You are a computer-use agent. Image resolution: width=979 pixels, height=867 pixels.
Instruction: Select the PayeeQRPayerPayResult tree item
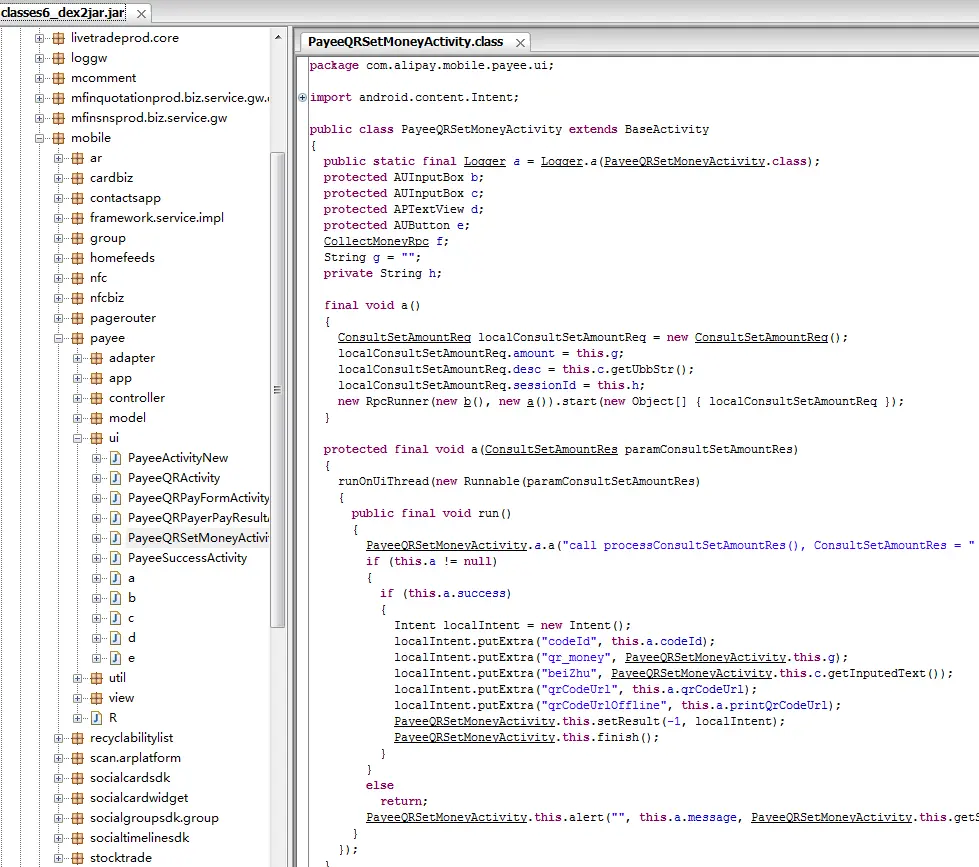(x=198, y=518)
